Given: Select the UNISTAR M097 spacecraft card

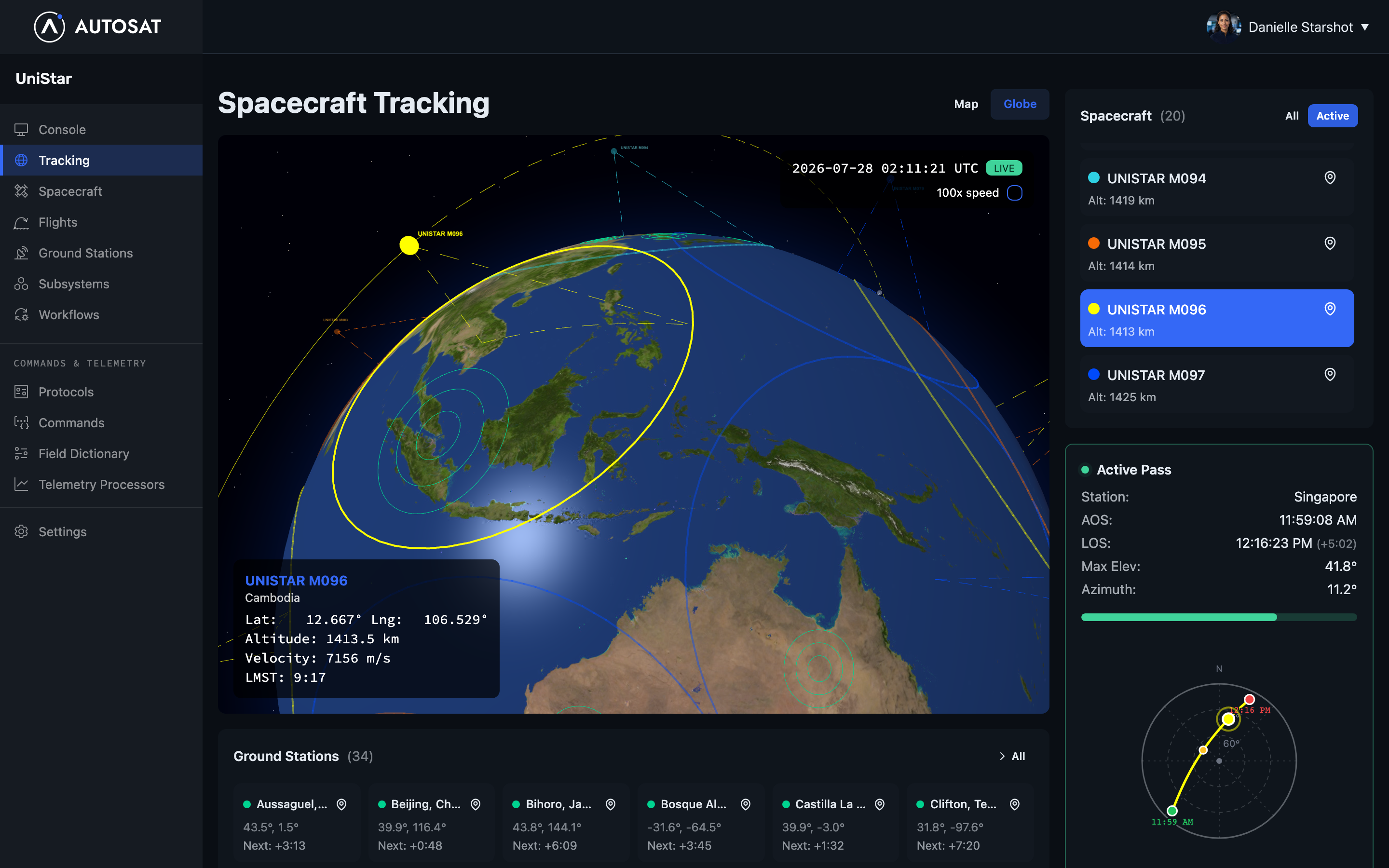Looking at the screenshot, I should [1217, 384].
